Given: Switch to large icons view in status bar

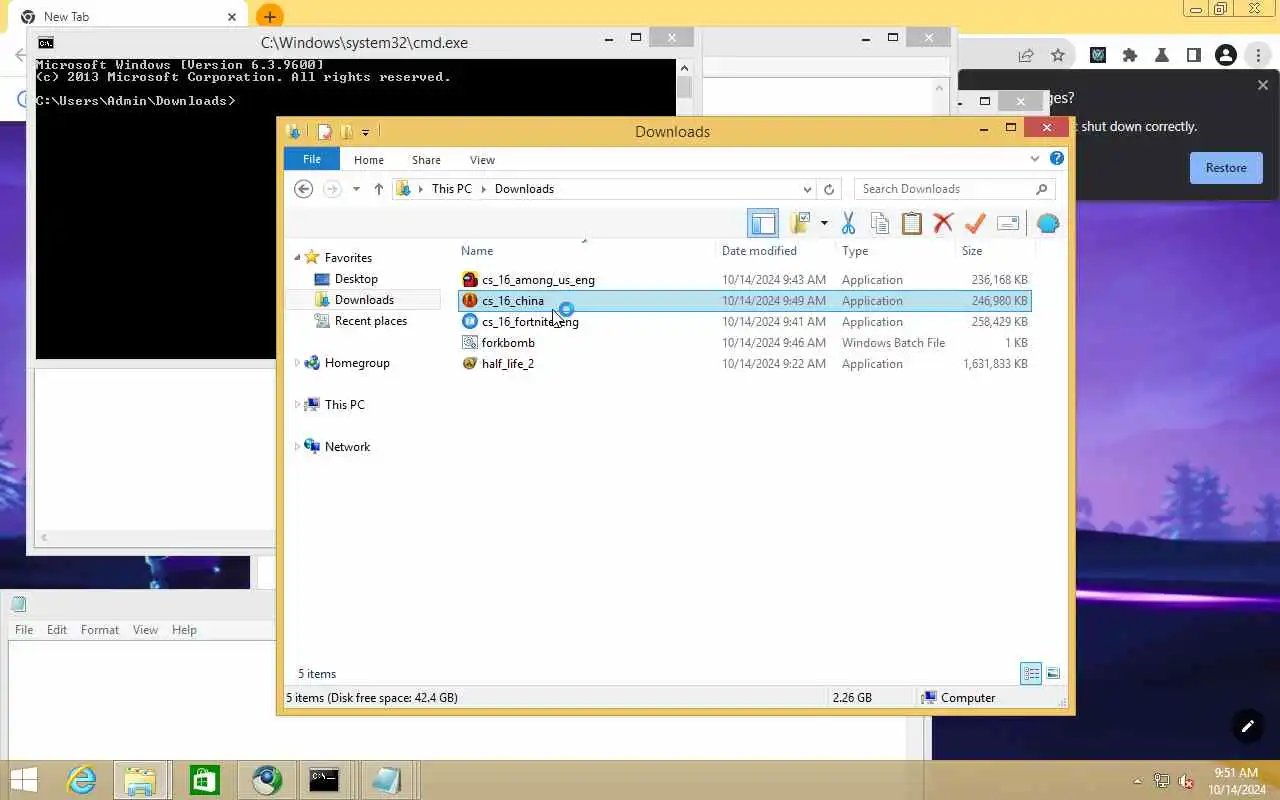Looking at the screenshot, I should tap(1053, 673).
